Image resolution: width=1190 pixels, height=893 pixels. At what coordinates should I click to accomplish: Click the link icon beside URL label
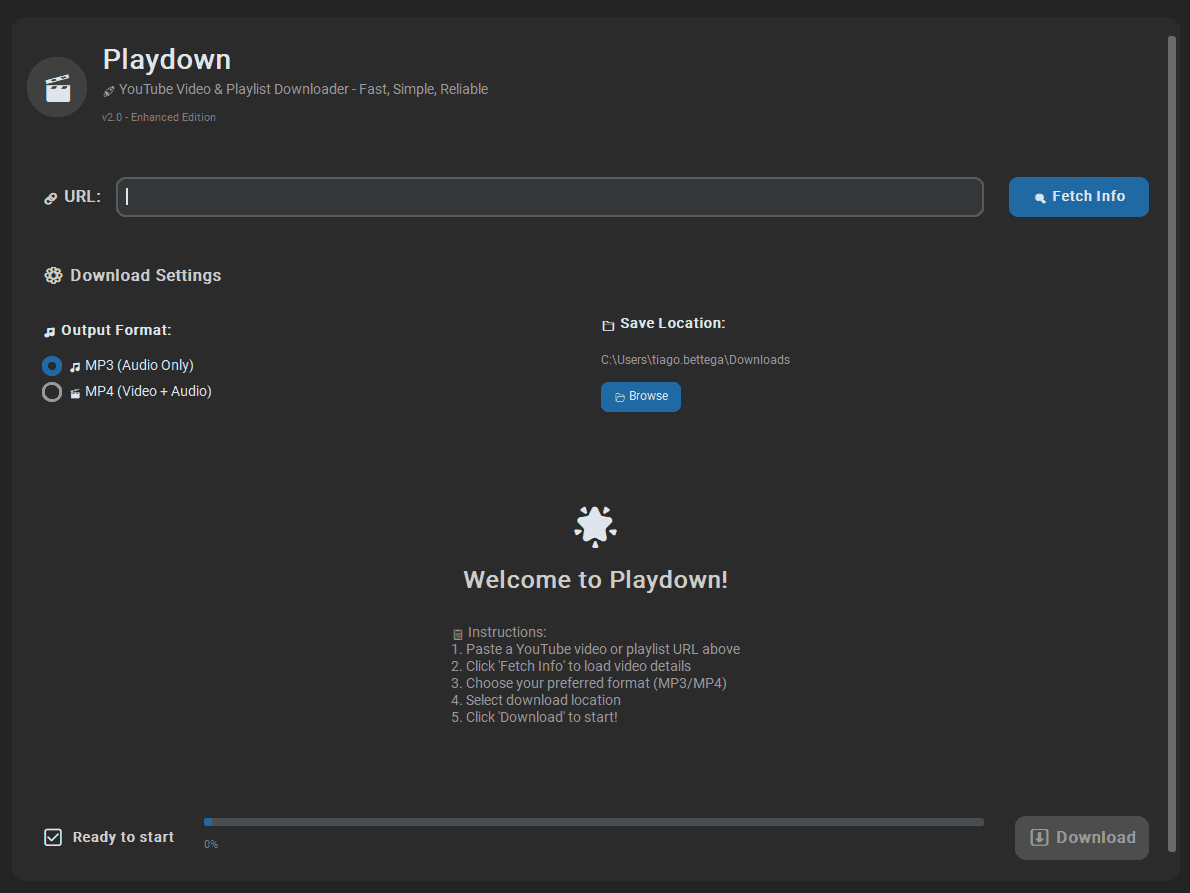(x=51, y=198)
